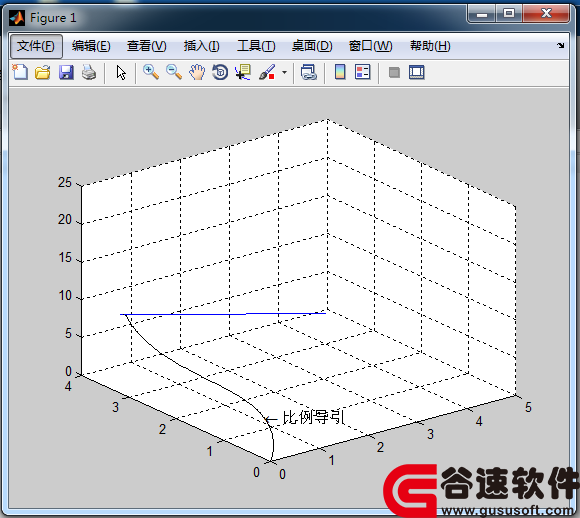Image resolution: width=580 pixels, height=518 pixels.
Task: Print the figure using the printer icon
Action: point(89,72)
